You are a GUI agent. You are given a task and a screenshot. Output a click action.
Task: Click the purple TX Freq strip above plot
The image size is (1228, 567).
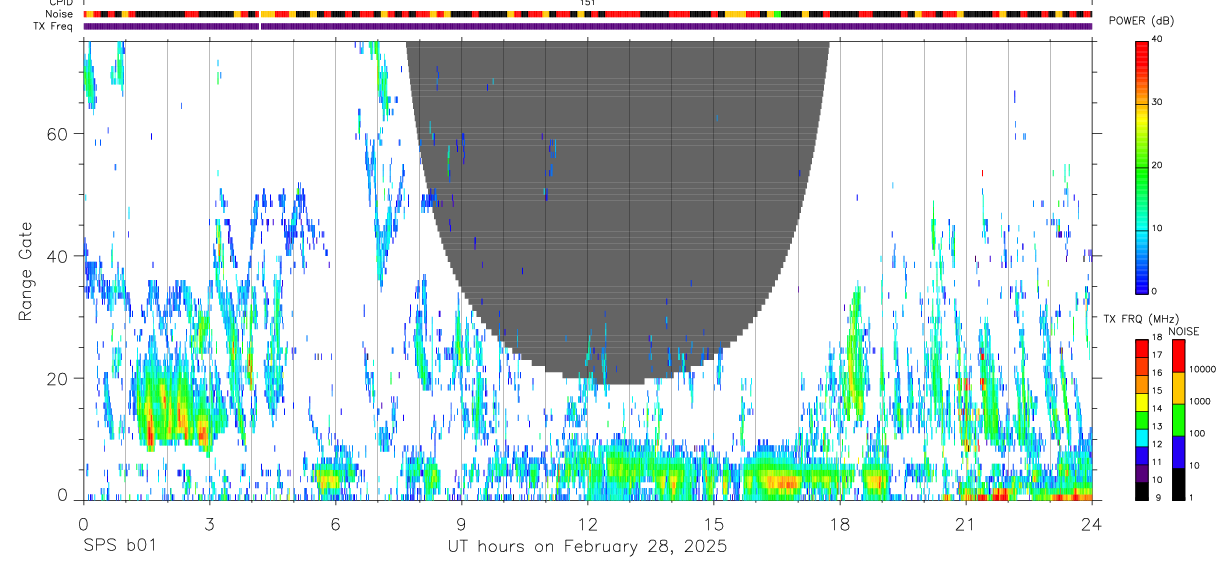pos(588,26)
